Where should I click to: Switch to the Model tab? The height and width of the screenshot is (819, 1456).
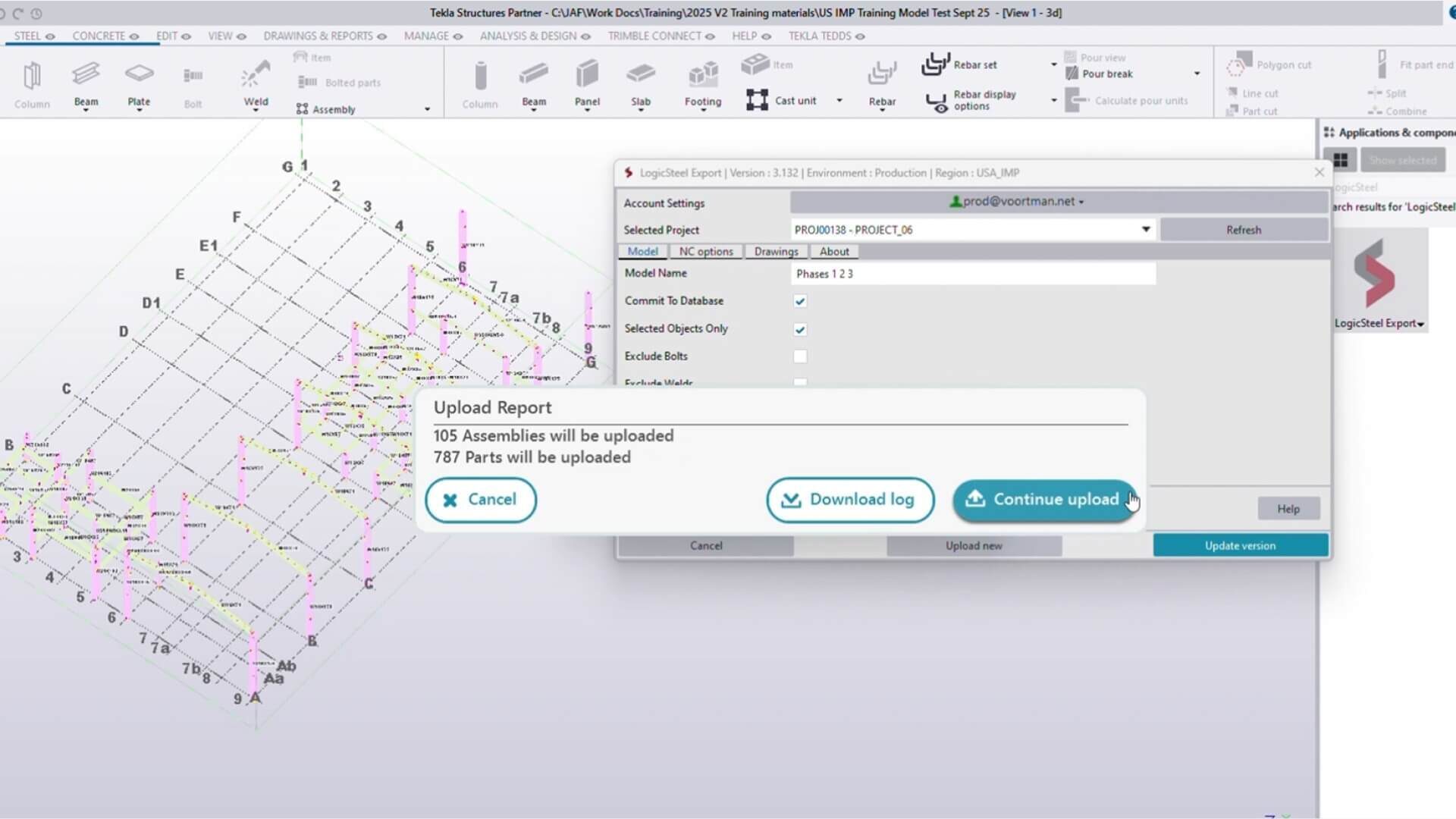tap(642, 252)
